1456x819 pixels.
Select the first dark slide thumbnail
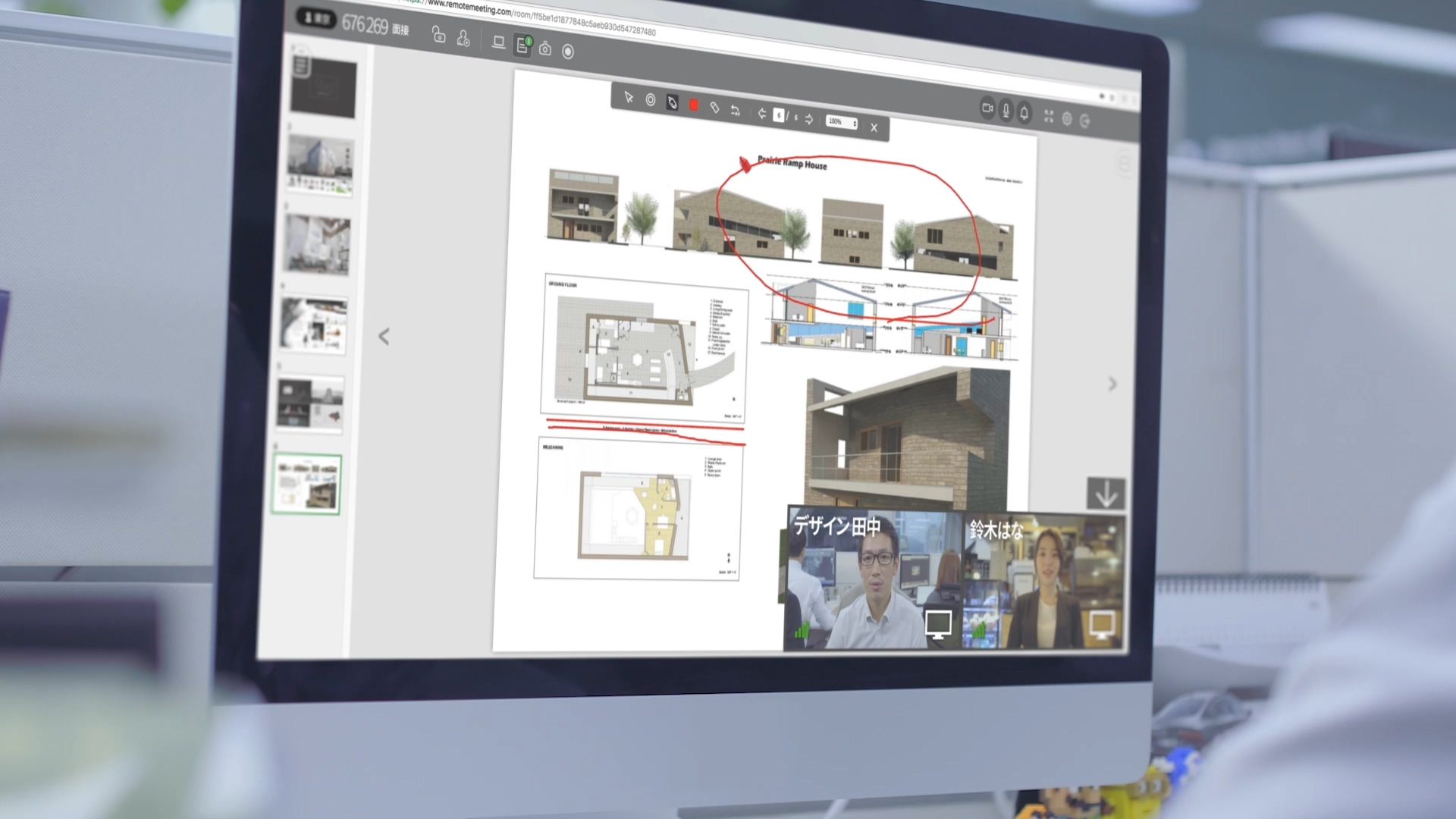(323, 88)
